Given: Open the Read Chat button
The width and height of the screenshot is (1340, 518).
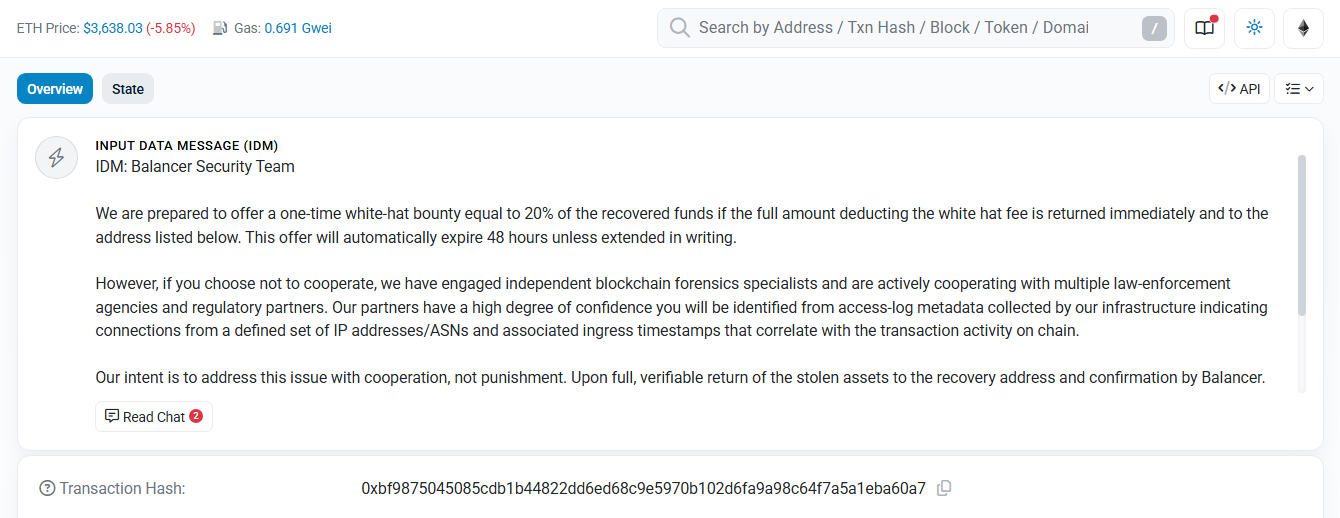Looking at the screenshot, I should [154, 417].
